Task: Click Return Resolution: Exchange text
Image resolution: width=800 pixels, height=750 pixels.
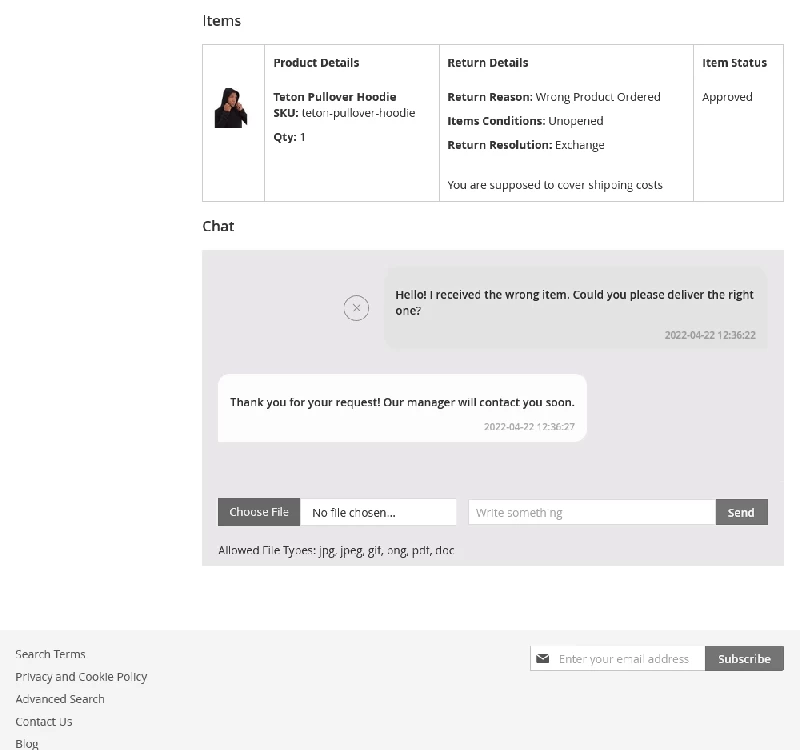Action: pyautogui.click(x=526, y=145)
